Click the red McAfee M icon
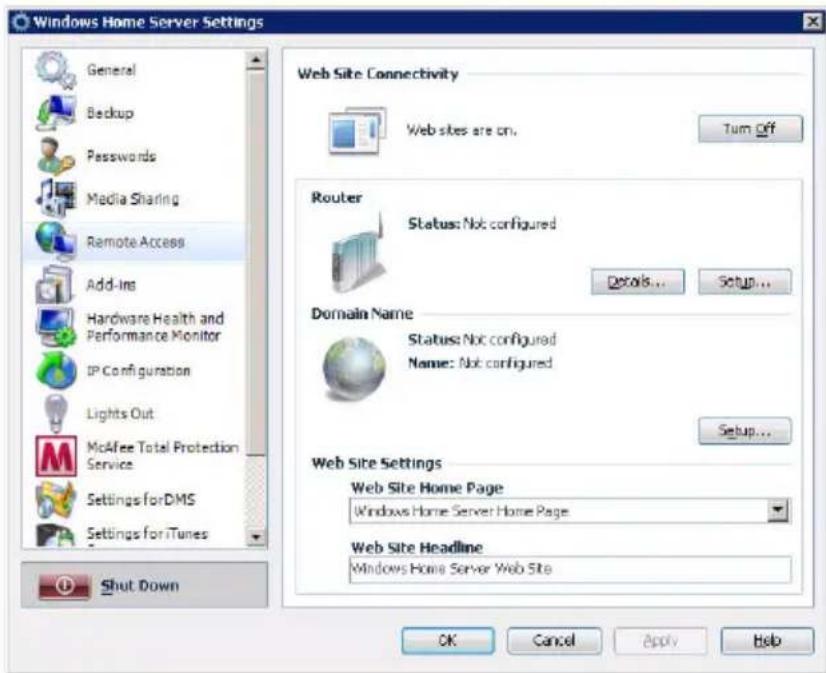826x673 pixels. click(x=56, y=456)
